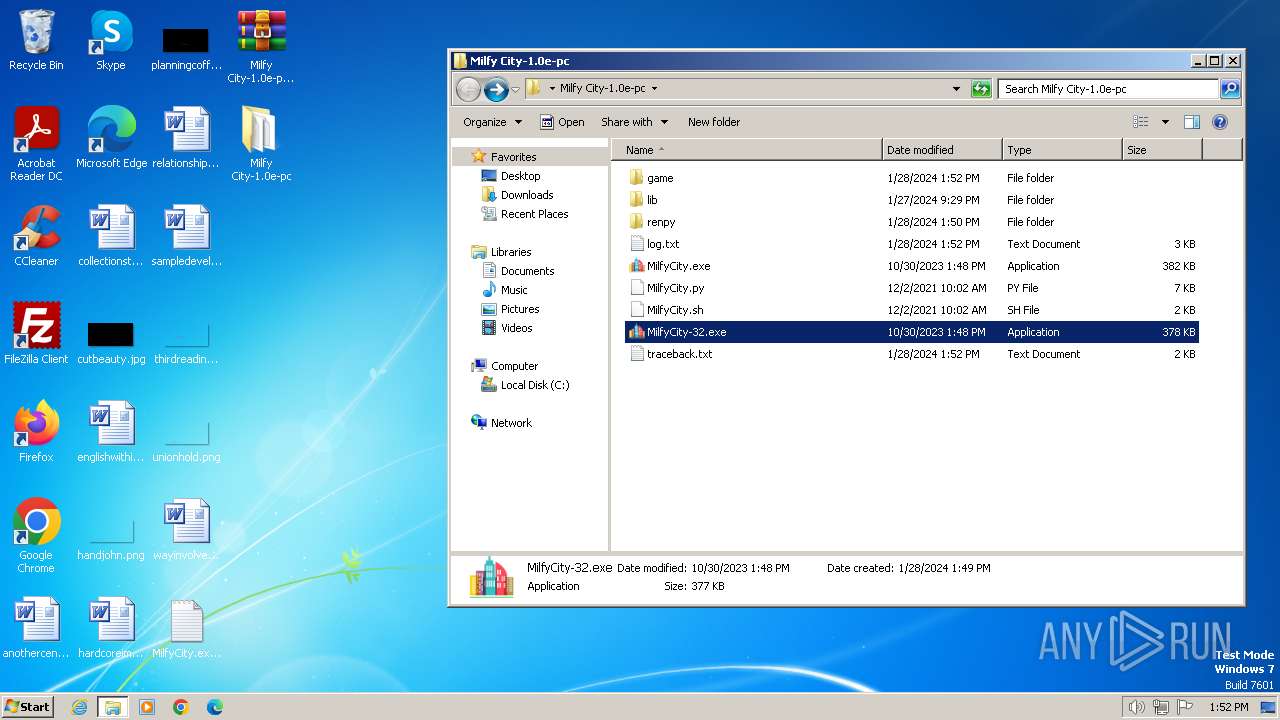Screen dimensions: 1280x720
Task: Select the renpy folder row
Action: point(911,222)
